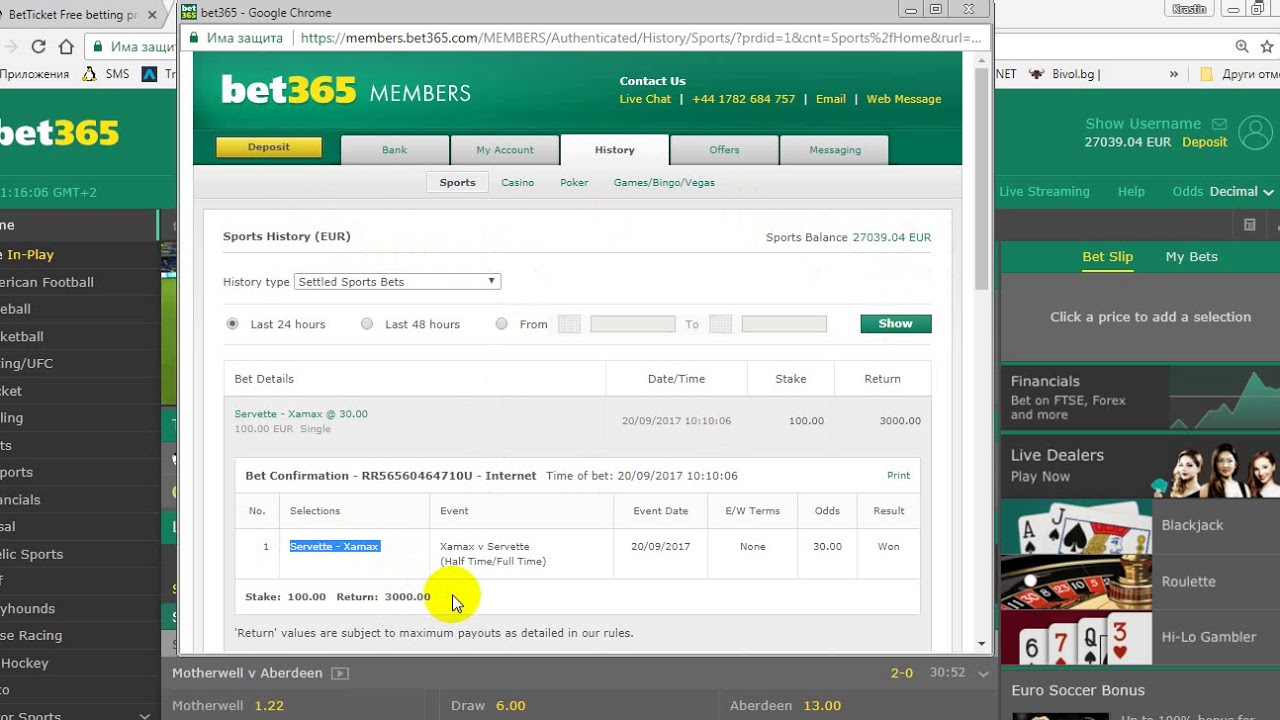Click the scrollbar down arrow in popup
The width and height of the screenshot is (1280, 720).
pos(981,644)
